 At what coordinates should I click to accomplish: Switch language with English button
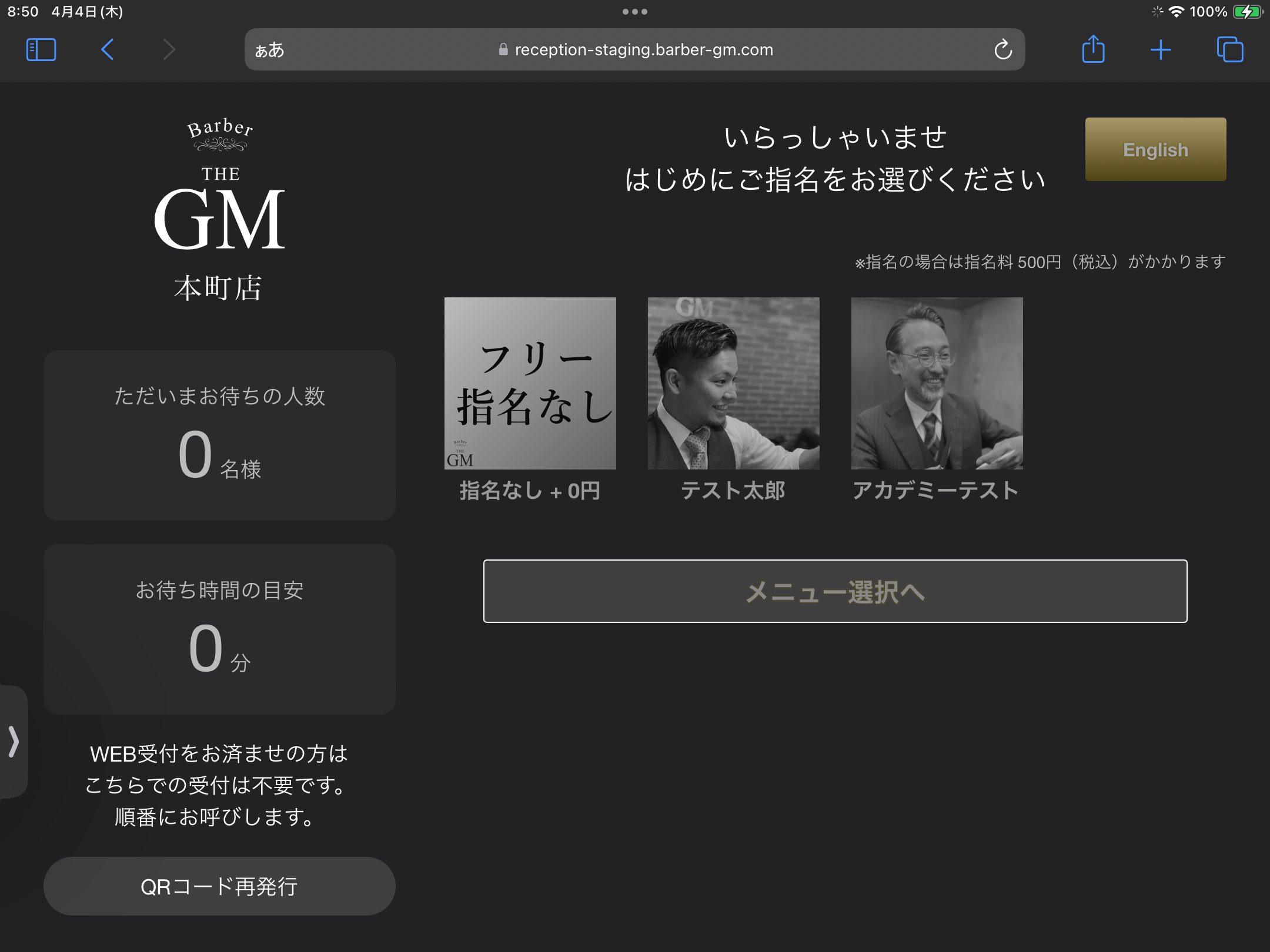click(1155, 149)
